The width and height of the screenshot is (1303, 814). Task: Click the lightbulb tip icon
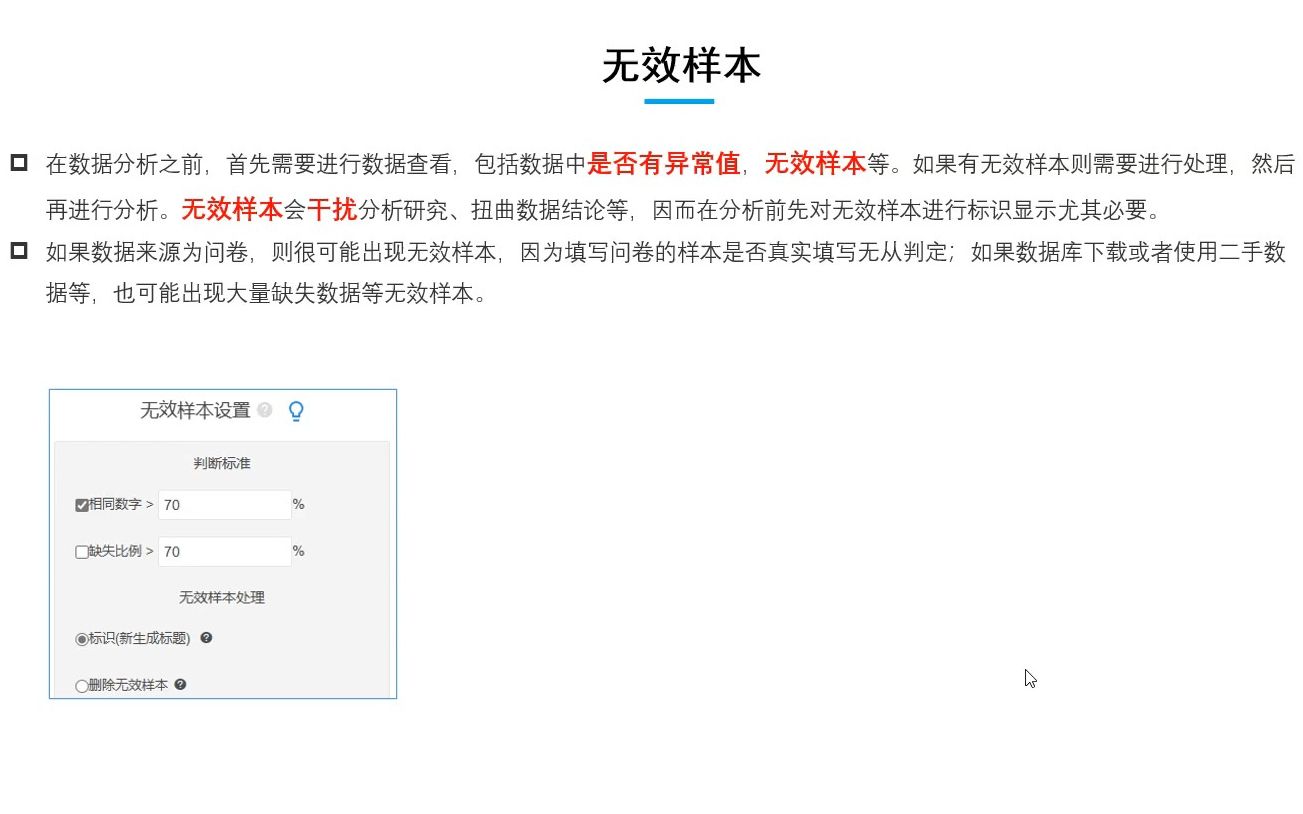point(296,410)
